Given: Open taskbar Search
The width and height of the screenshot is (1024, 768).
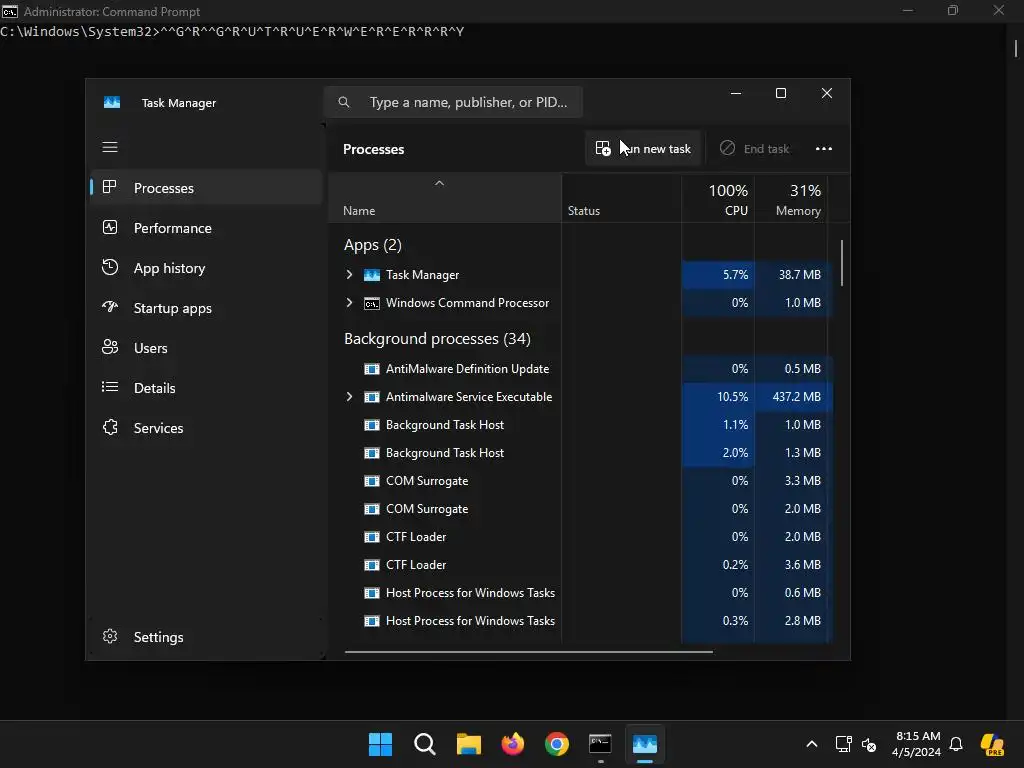Looking at the screenshot, I should tap(424, 744).
